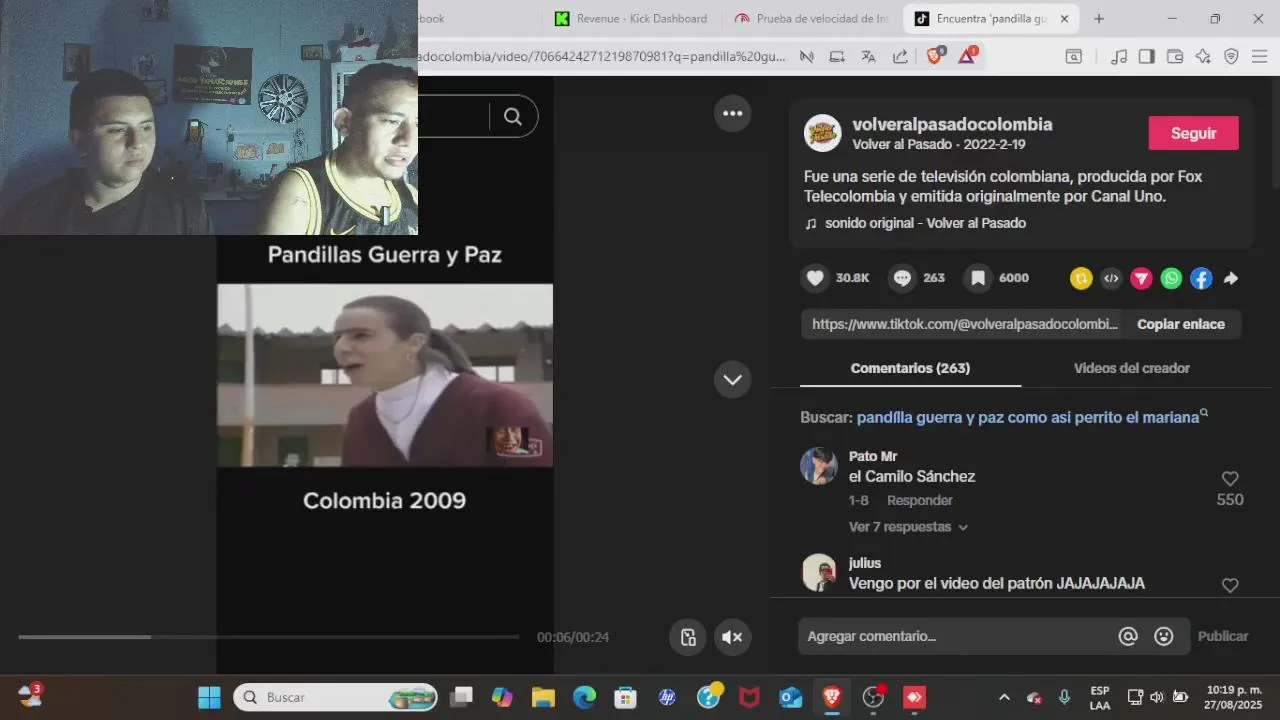
Task: Open julius's profile avatar
Action: tap(819, 573)
